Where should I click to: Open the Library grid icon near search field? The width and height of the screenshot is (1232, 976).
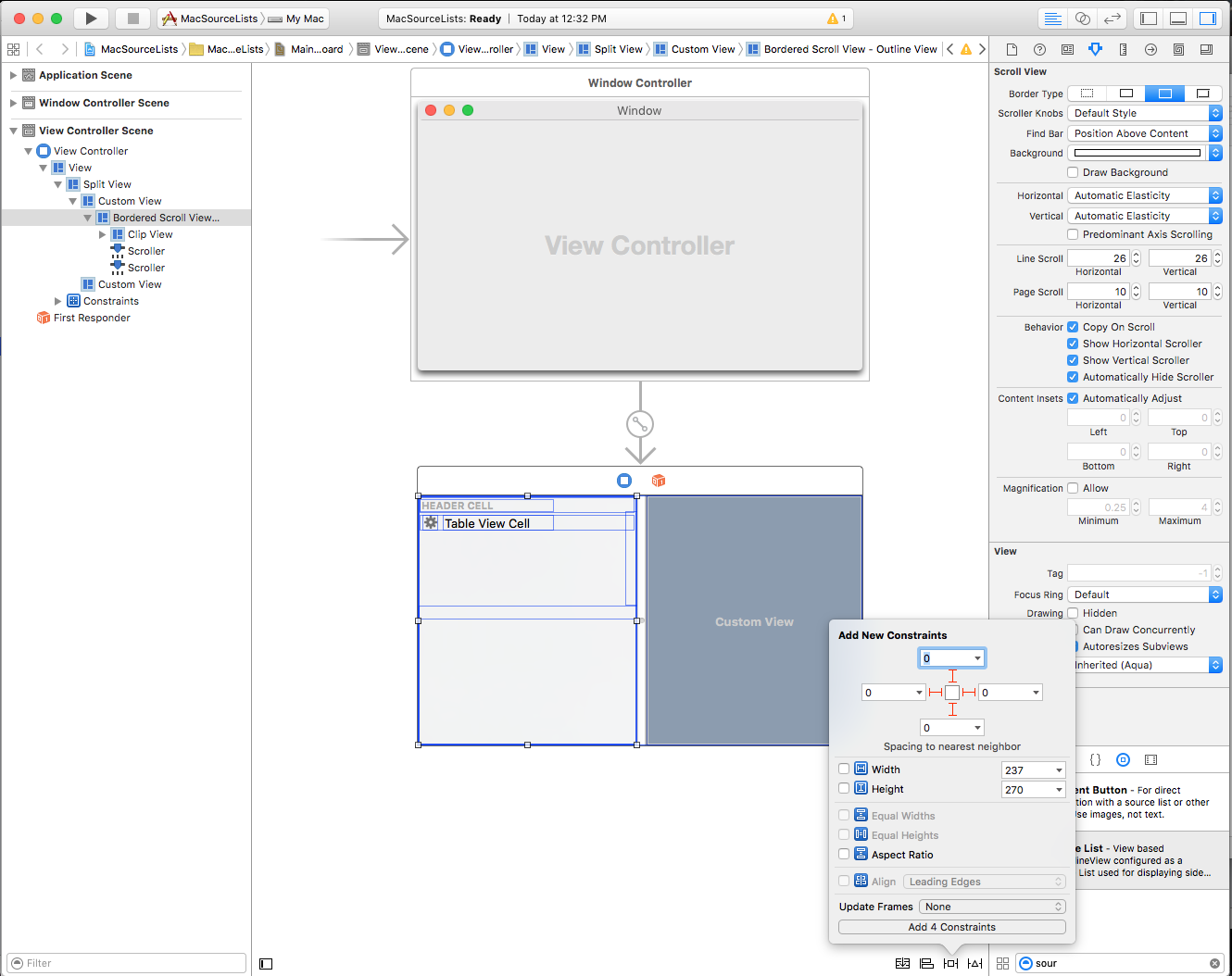(1002, 963)
